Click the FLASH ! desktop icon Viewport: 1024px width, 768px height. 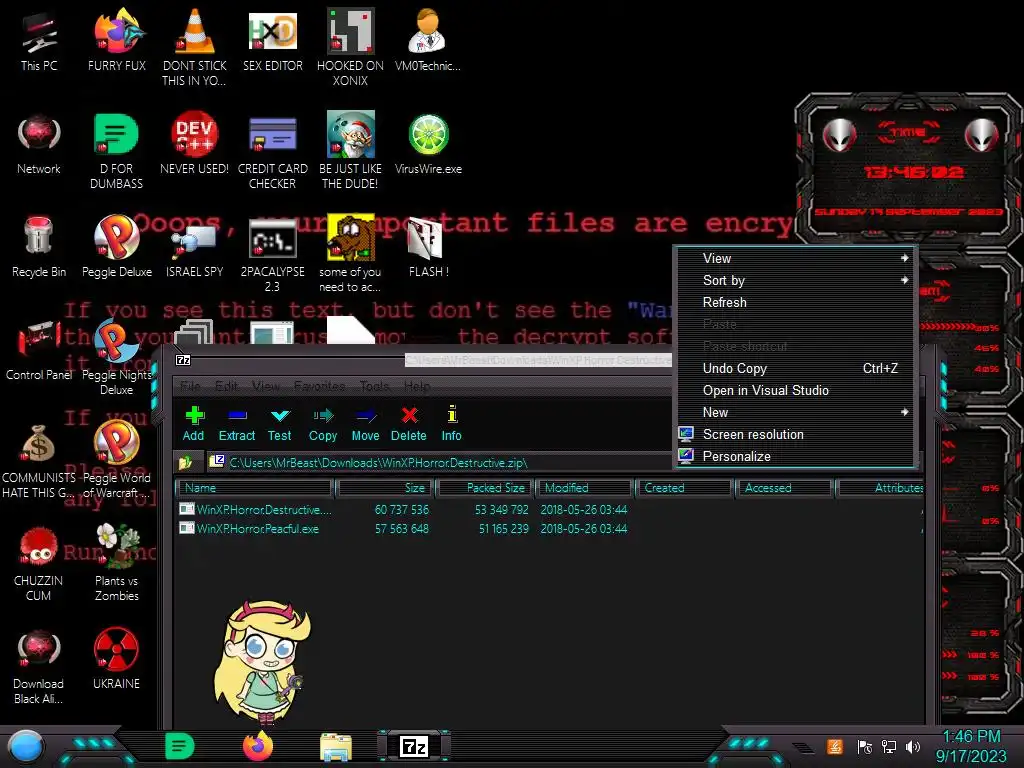pos(428,247)
